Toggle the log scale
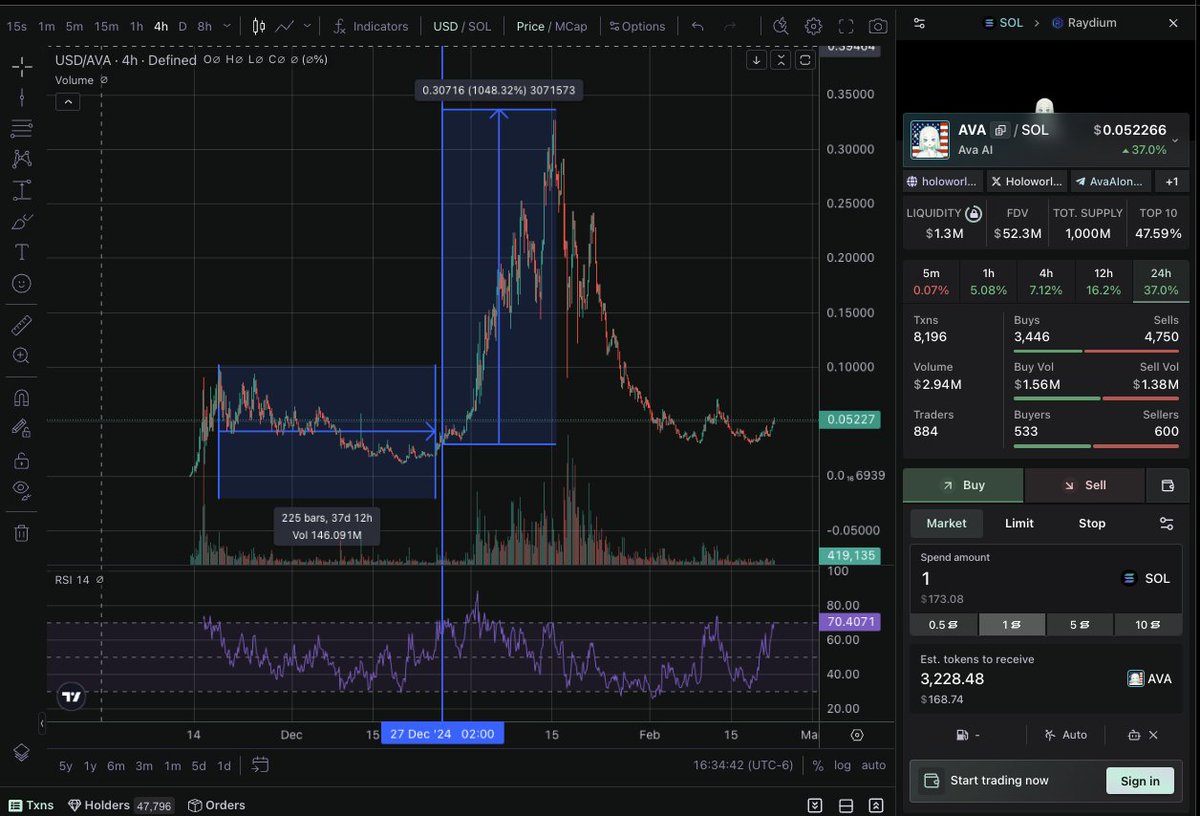 (843, 766)
